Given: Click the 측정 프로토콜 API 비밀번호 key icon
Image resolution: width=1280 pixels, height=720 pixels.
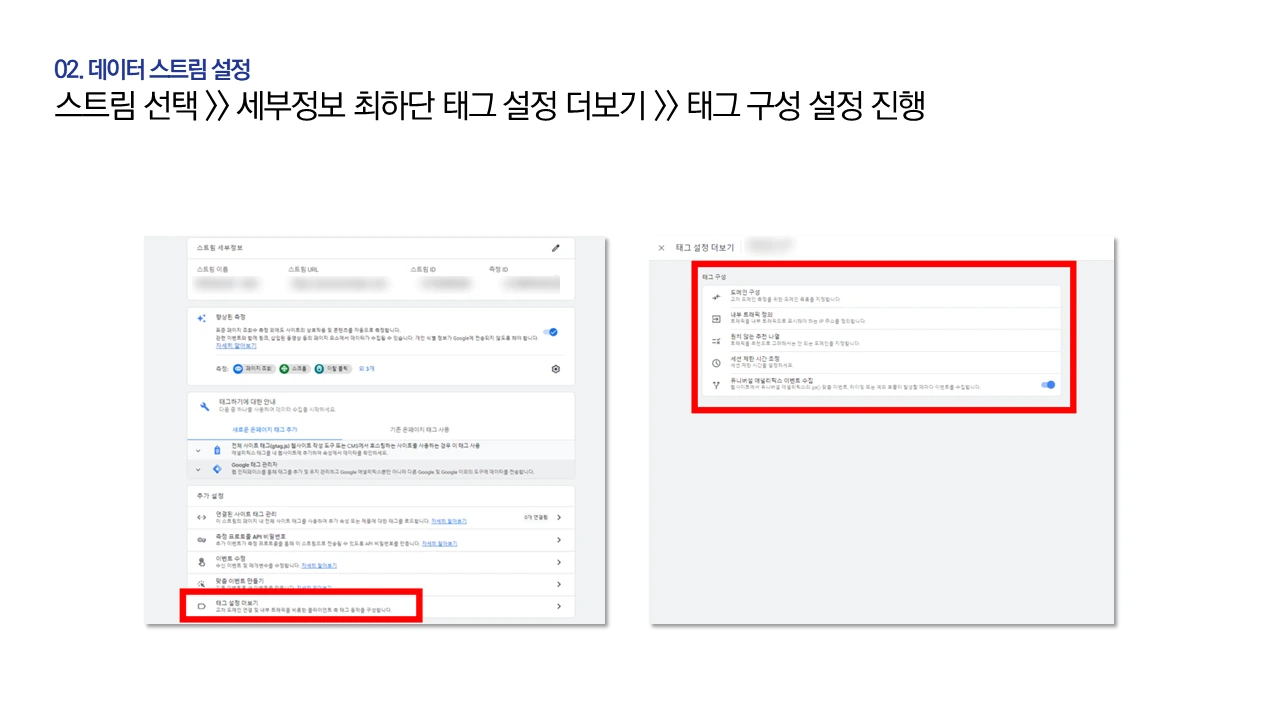Looking at the screenshot, I should pyautogui.click(x=201, y=541).
